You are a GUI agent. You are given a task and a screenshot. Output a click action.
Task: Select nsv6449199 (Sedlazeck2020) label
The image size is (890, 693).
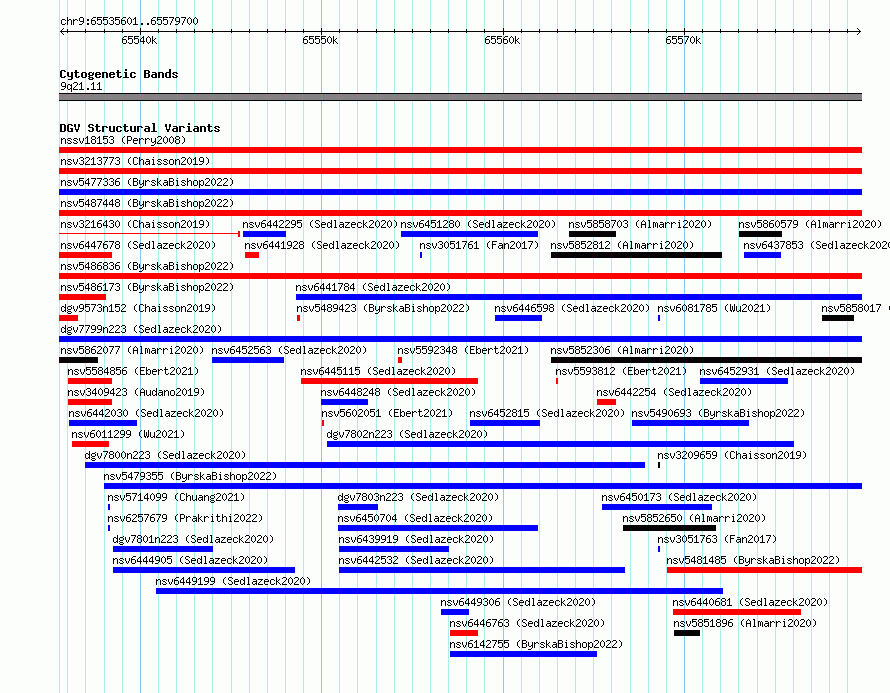(233, 581)
